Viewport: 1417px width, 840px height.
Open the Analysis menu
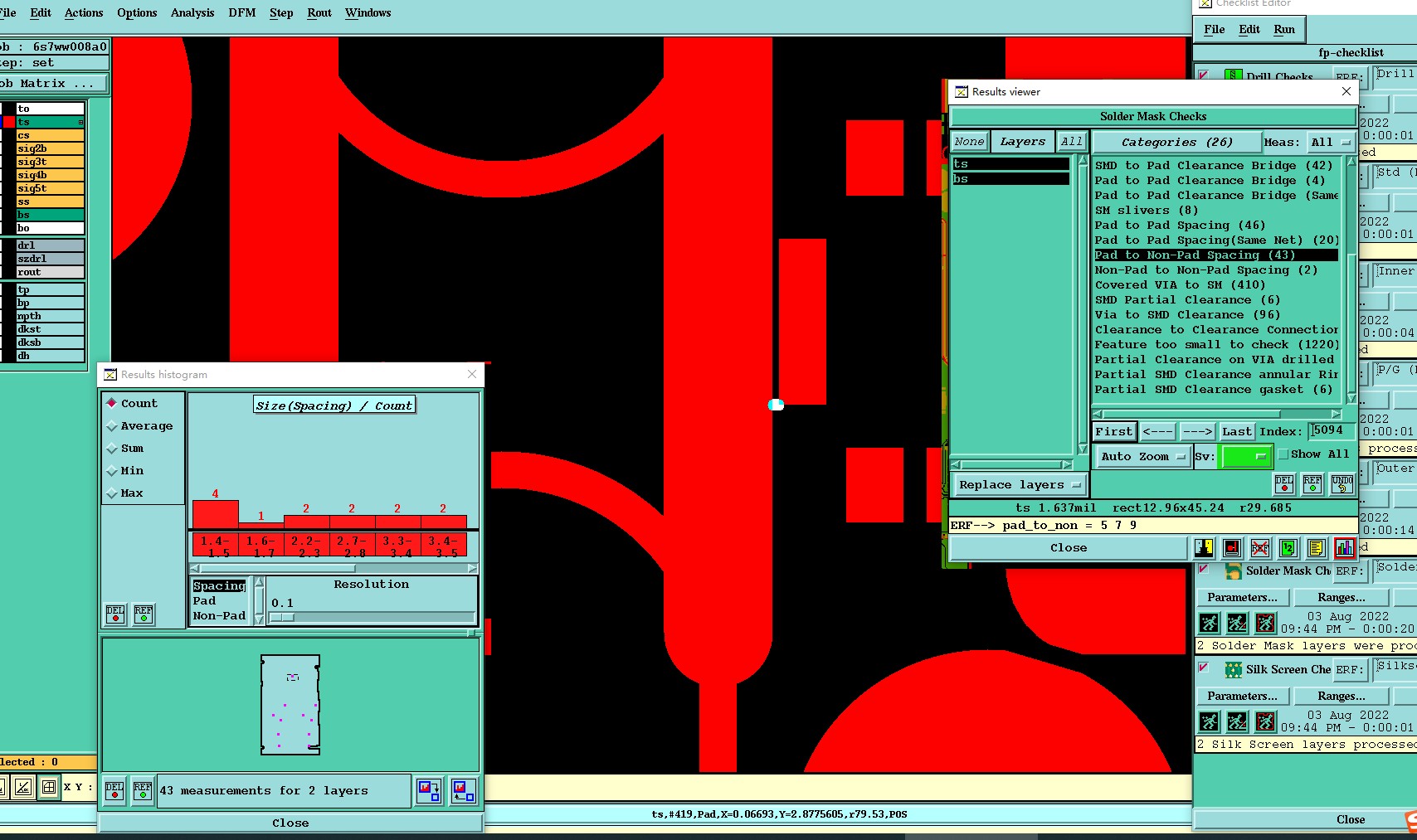point(192,12)
